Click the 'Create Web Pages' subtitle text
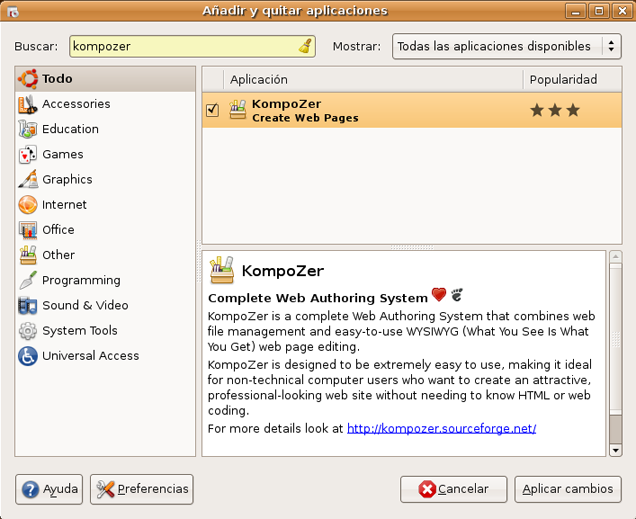Image resolution: width=636 pixels, height=519 pixels. pos(305,118)
